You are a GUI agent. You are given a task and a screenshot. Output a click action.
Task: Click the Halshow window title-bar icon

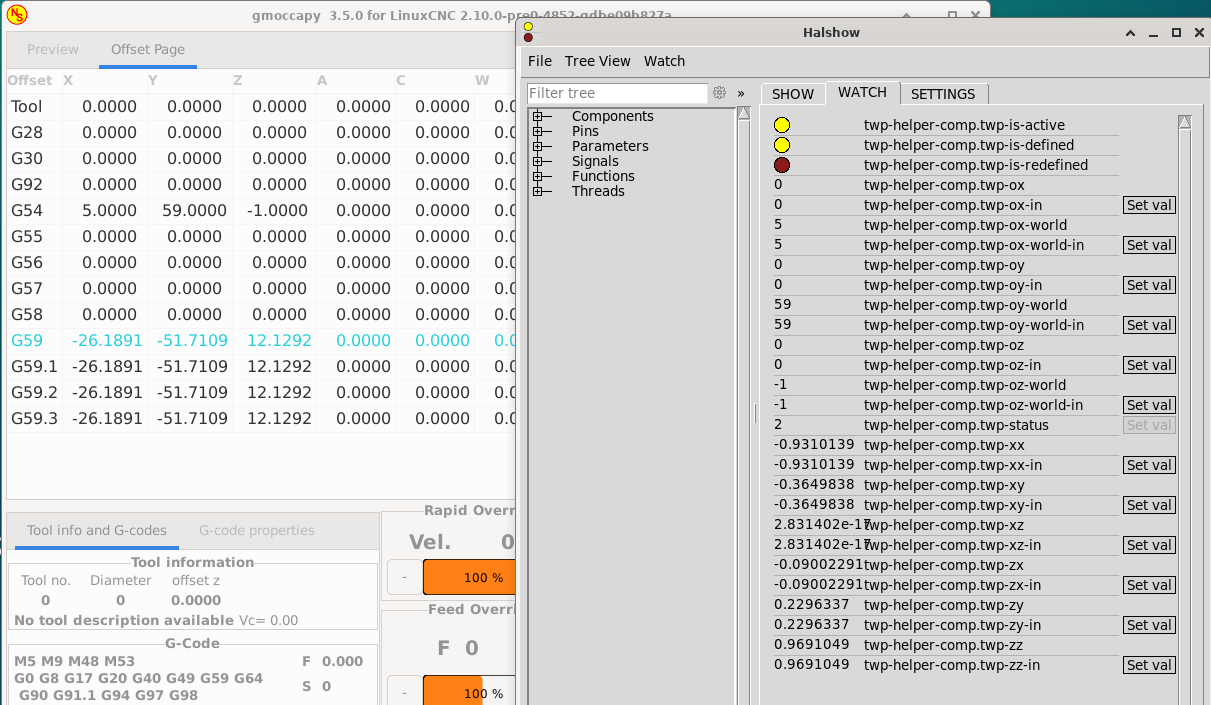click(528, 32)
